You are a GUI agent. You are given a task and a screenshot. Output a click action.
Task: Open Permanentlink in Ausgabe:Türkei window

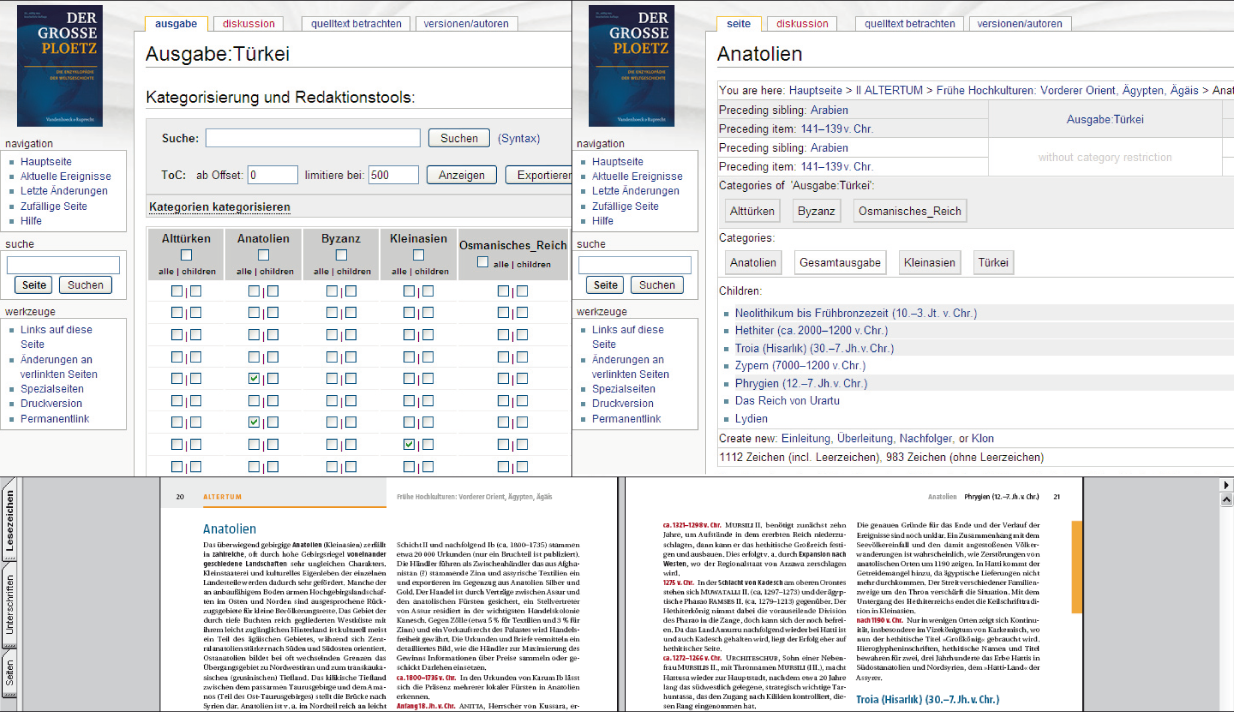55,419
